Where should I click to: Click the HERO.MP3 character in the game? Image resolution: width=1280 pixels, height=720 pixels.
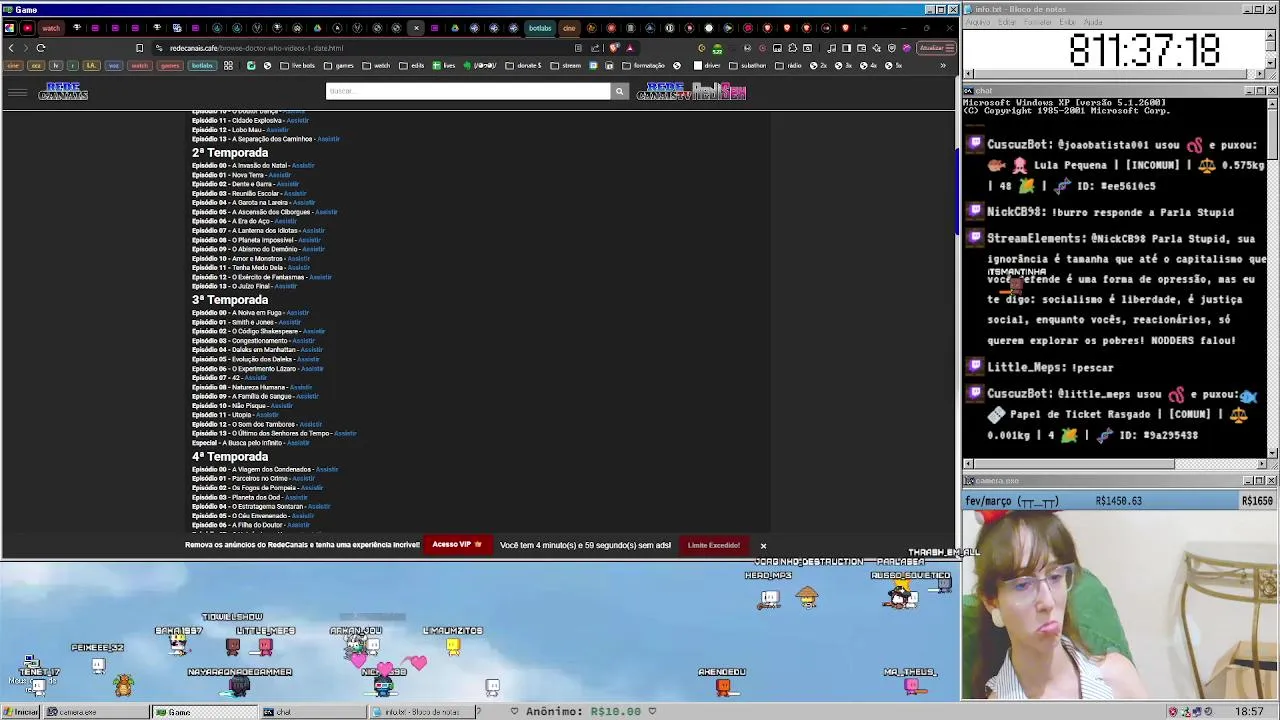tap(769, 599)
